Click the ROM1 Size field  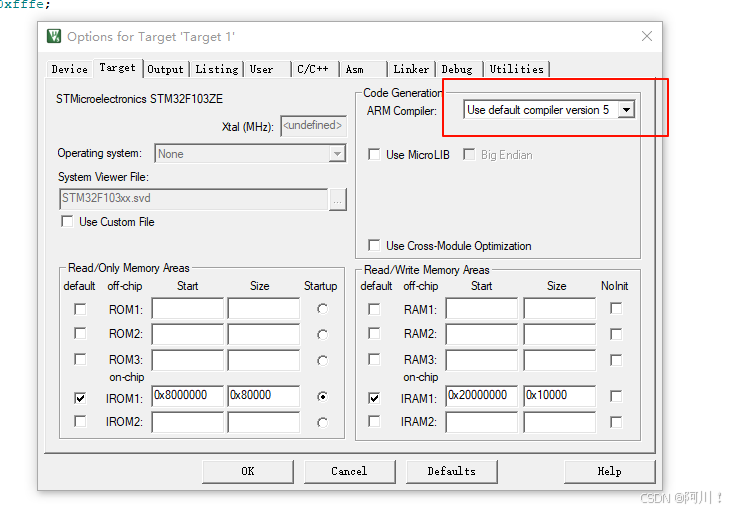tap(264, 308)
